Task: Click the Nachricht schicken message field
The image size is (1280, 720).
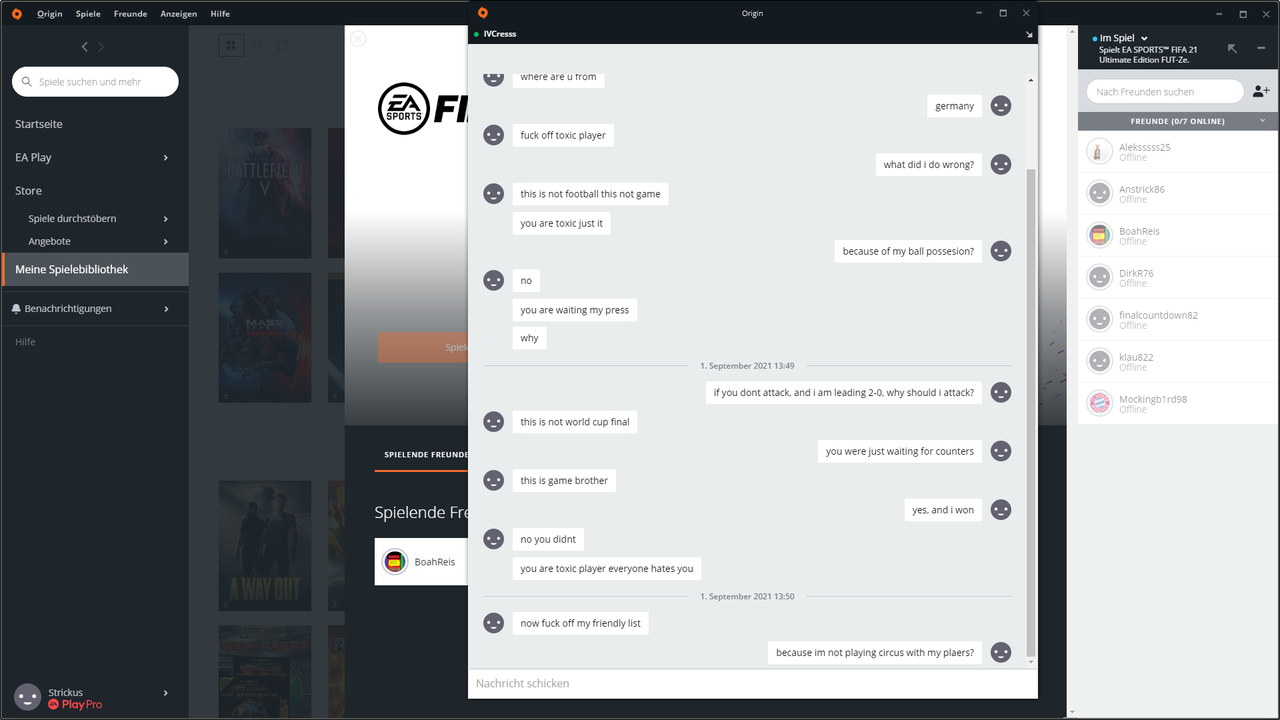Action: tap(752, 683)
